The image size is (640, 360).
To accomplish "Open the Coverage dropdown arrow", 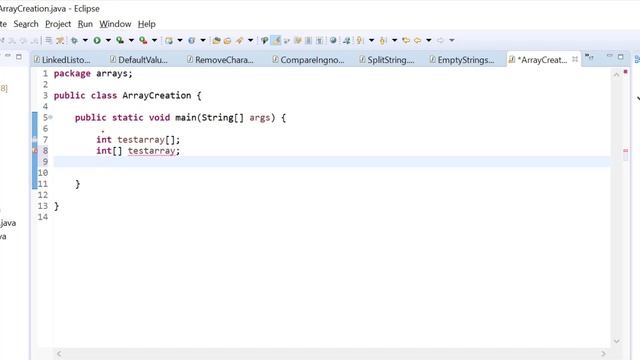I will pos(131,40).
